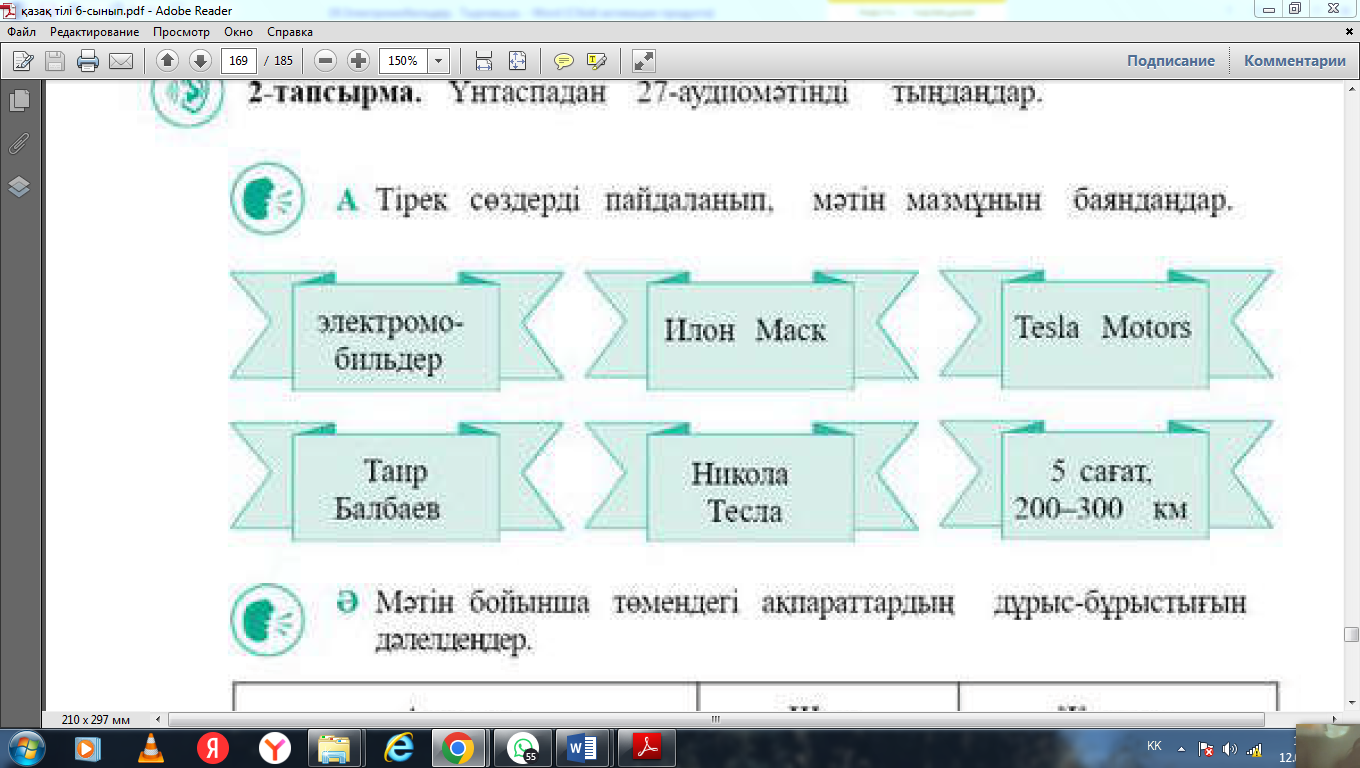Click the convert/edit PDF online icon
The image size is (1360, 768).
coord(22,61)
